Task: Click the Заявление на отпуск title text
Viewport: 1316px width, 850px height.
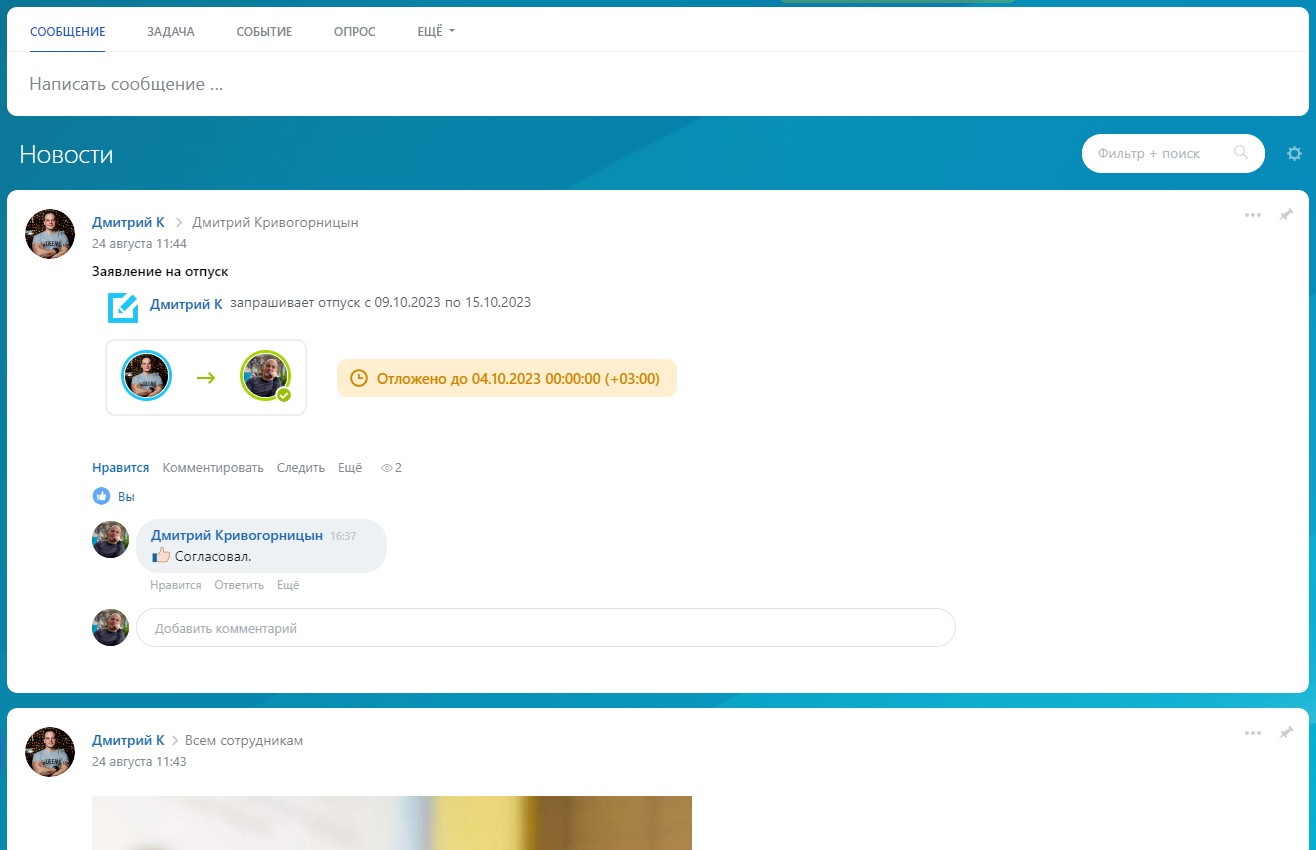Action: point(160,271)
